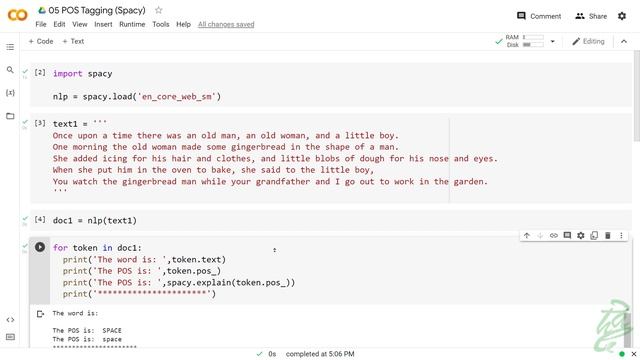Click the 'completed at 5:06 PM' status text
This screenshot has width=640, height=360.
320,354
